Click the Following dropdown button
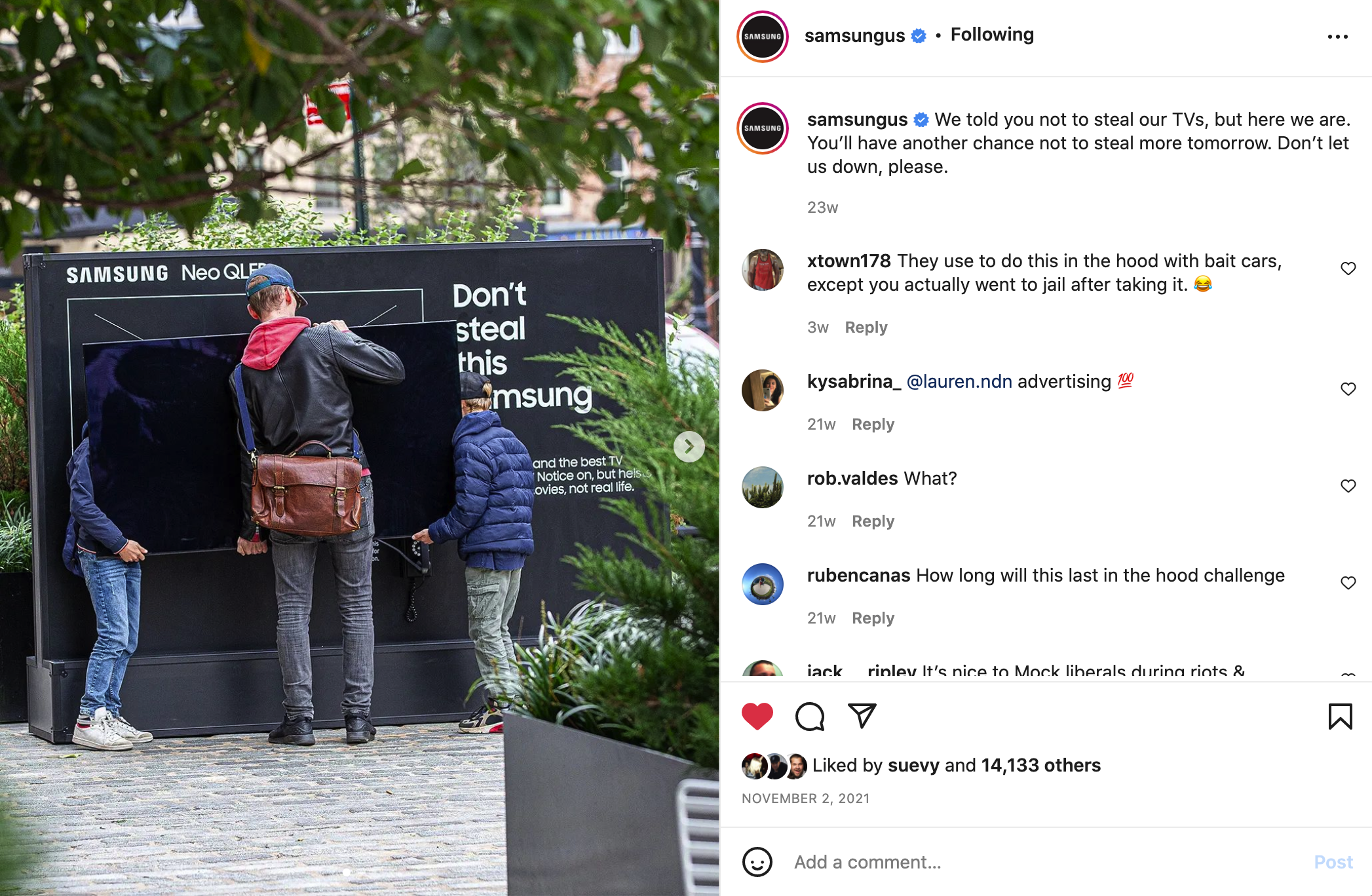Viewport: 1372px width, 896px height. point(992,35)
